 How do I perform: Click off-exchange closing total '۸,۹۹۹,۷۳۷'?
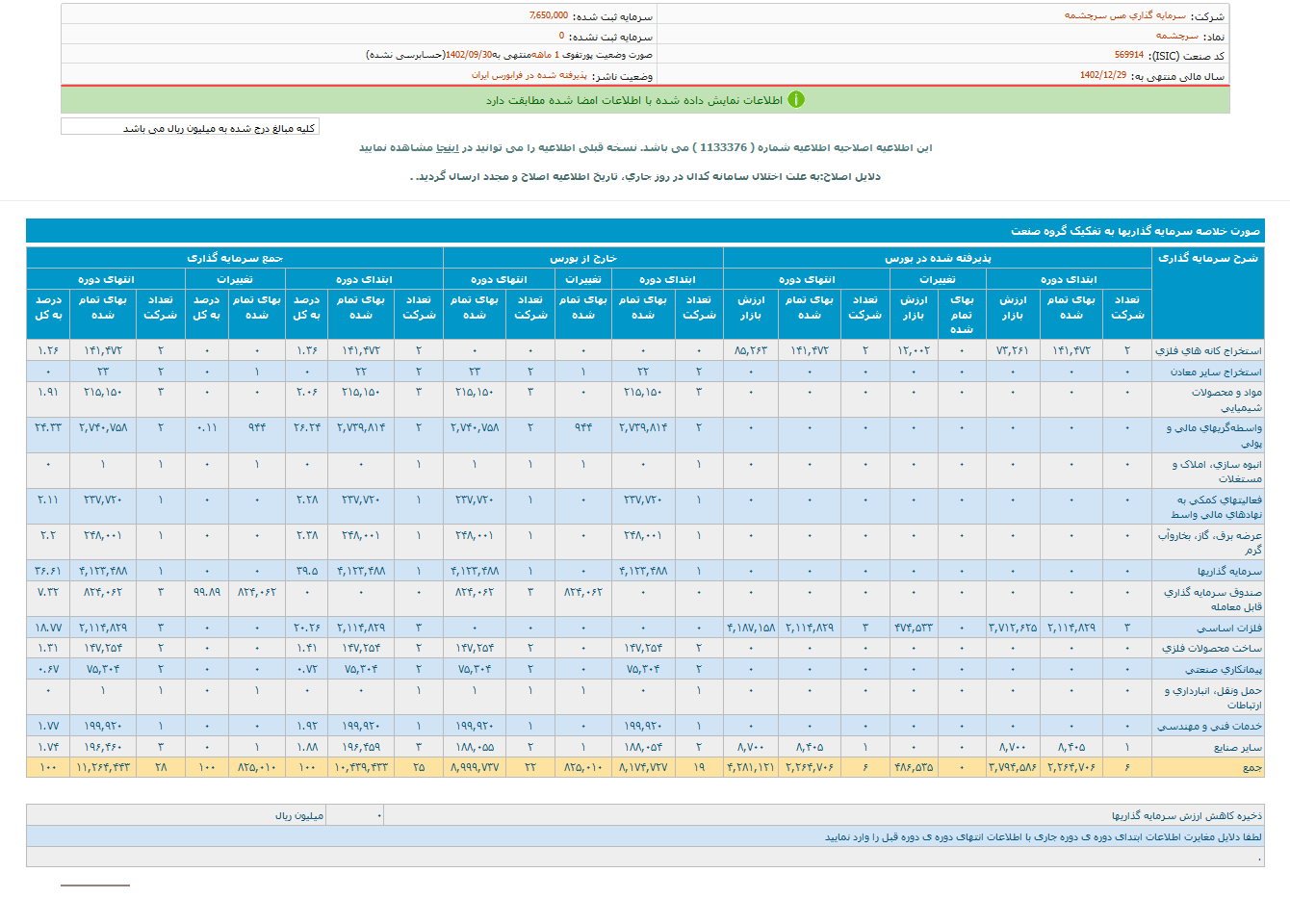tap(475, 767)
